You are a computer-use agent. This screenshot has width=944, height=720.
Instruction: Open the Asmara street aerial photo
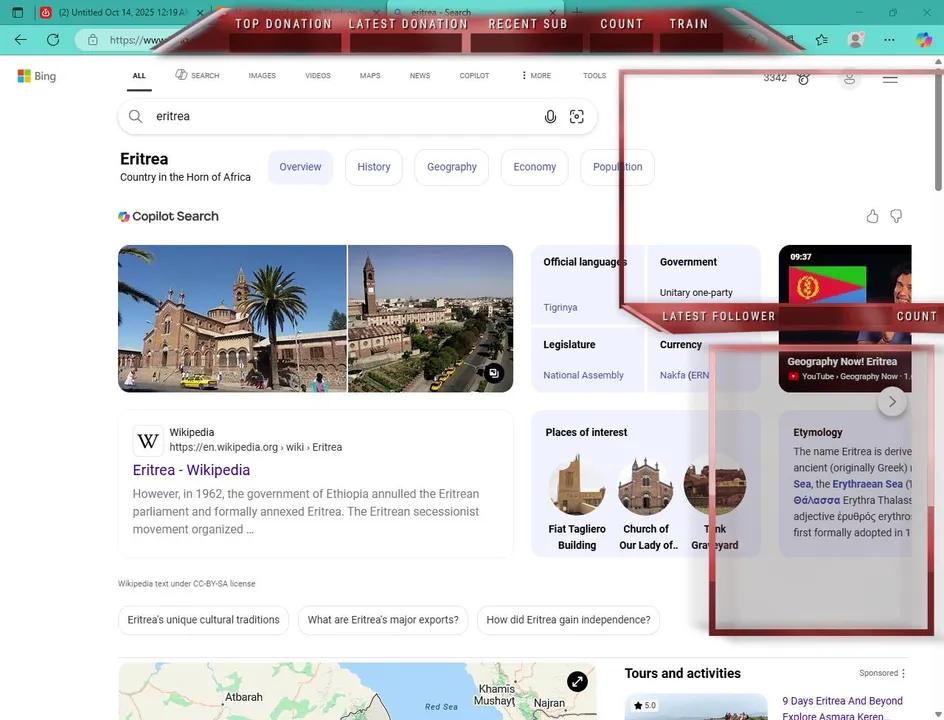pos(430,318)
